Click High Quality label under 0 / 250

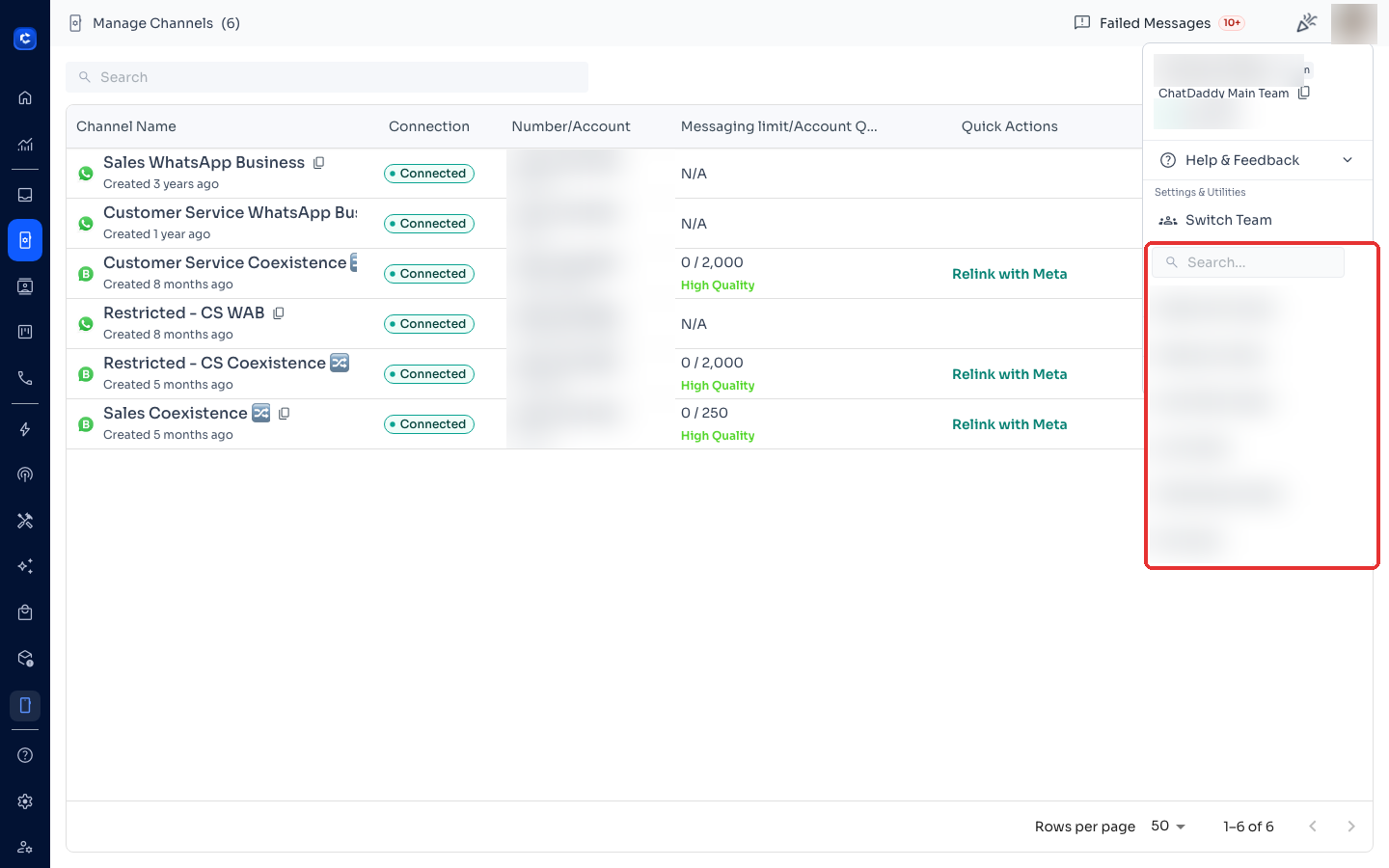click(x=718, y=436)
